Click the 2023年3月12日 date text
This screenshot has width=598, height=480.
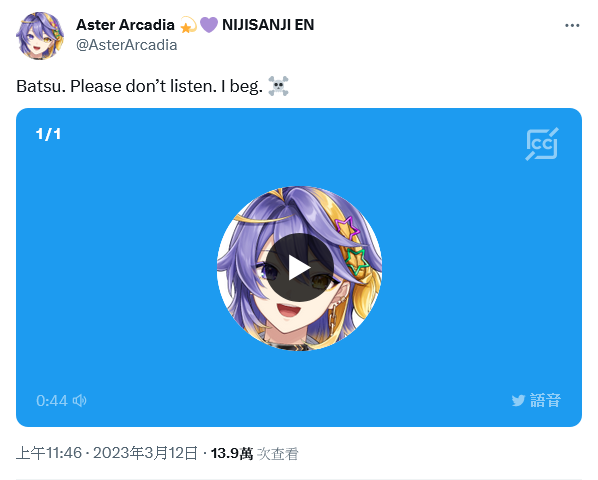tap(145, 453)
